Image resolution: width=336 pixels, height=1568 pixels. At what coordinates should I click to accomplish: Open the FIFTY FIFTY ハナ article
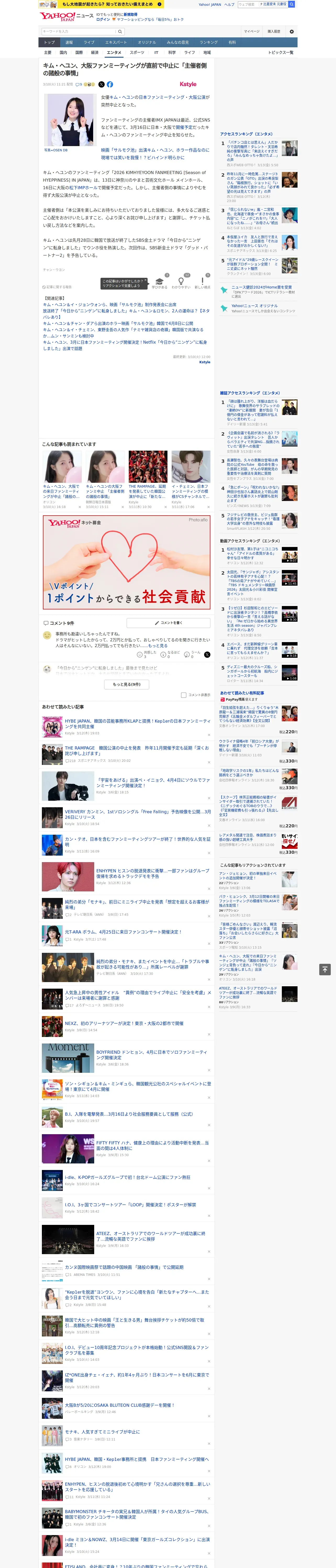pyautogui.click(x=153, y=1146)
